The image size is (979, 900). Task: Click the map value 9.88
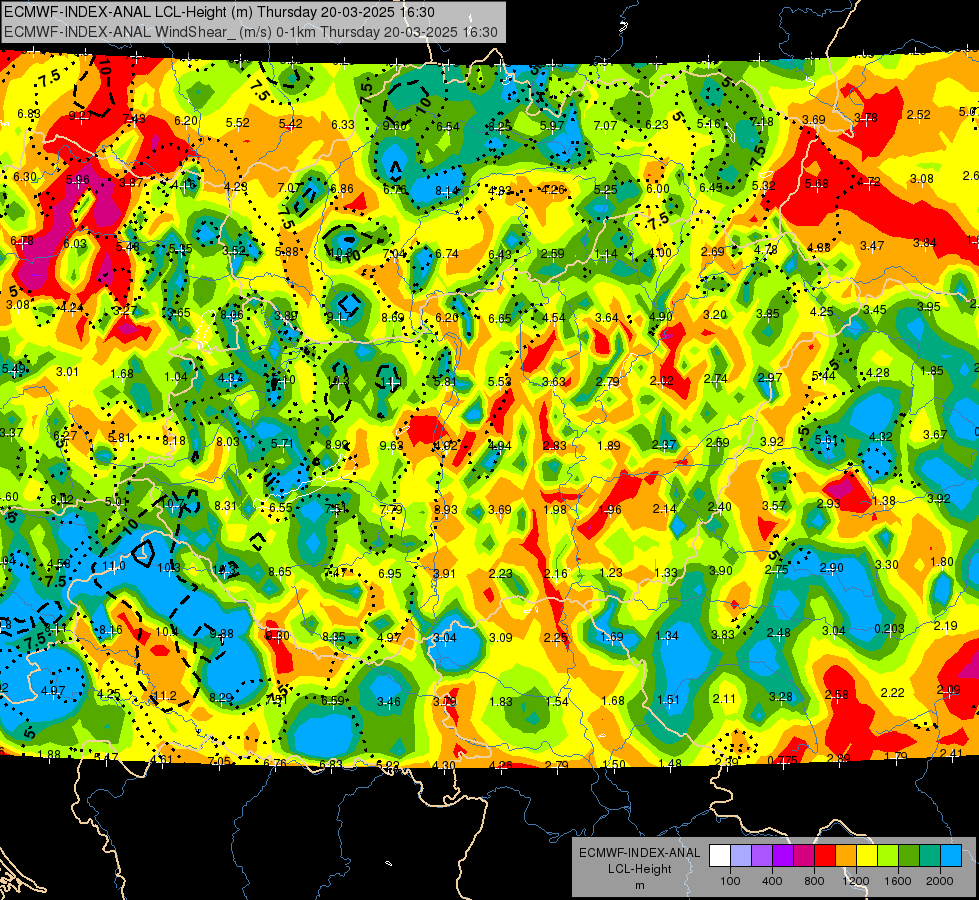(x=221, y=633)
